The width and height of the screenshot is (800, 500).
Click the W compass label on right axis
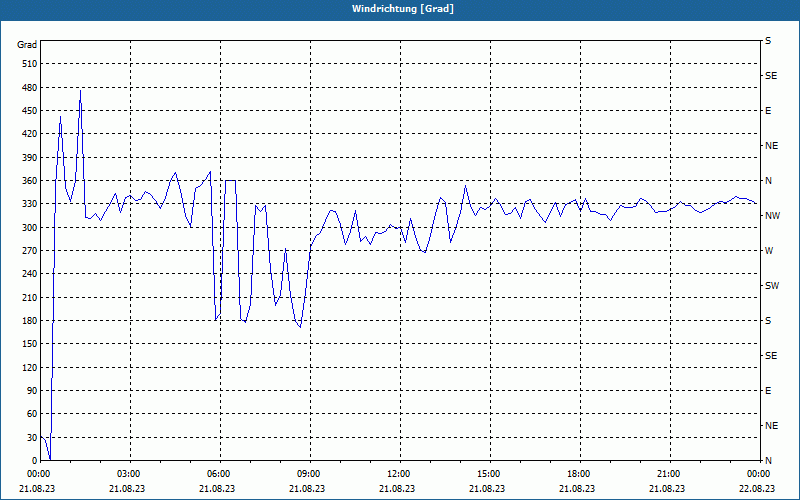769,251
